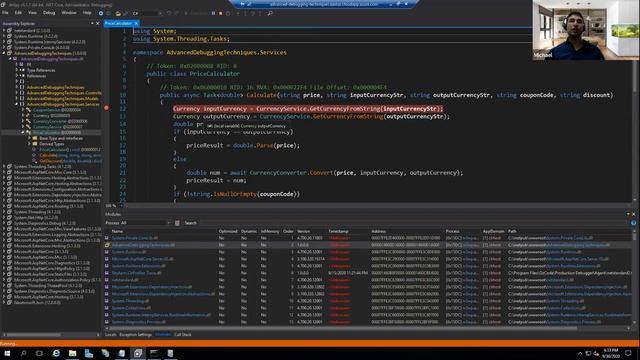
Task: Open Internet Explorer from taskbar
Action: point(56,353)
